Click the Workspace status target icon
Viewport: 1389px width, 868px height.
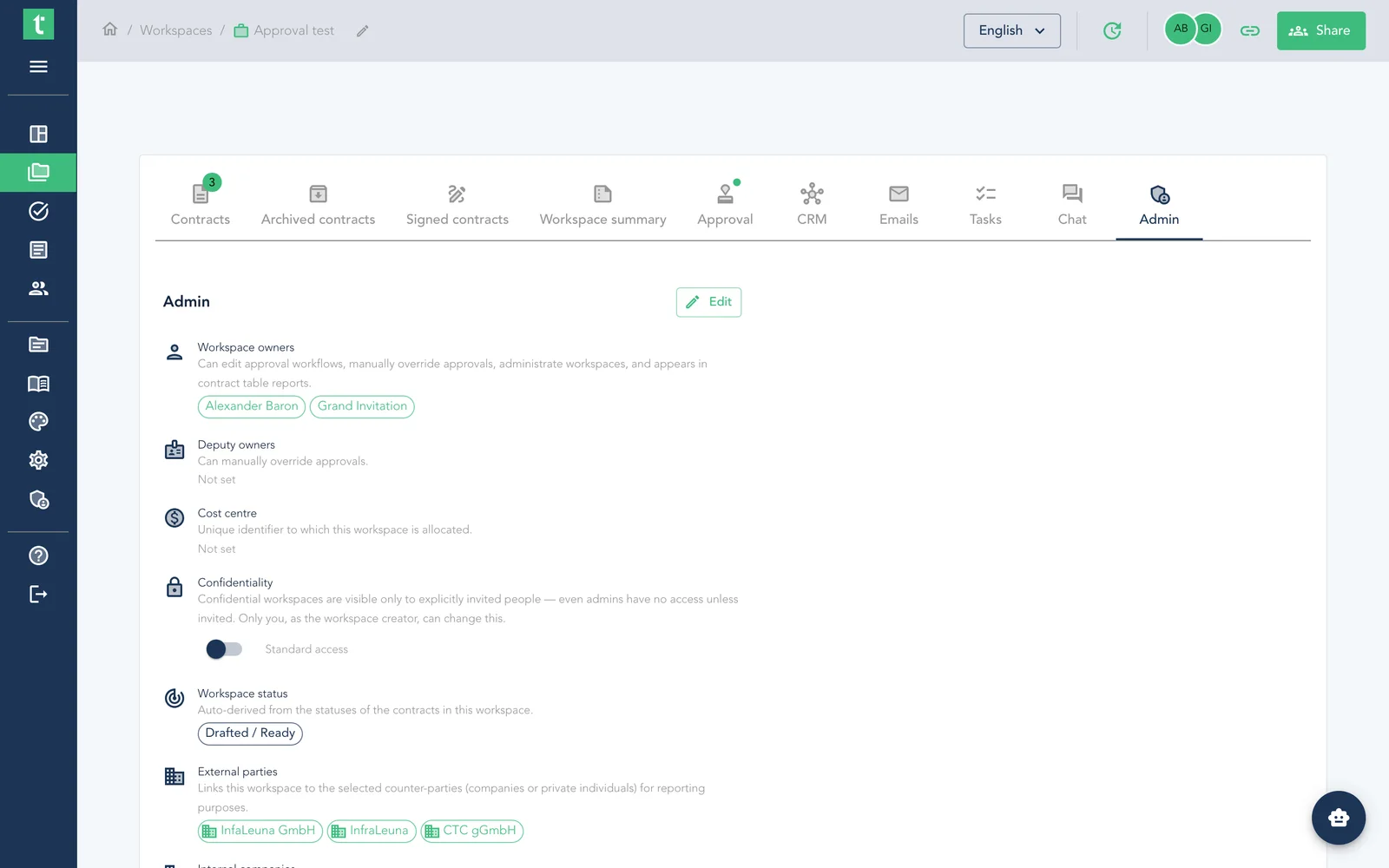click(174, 698)
